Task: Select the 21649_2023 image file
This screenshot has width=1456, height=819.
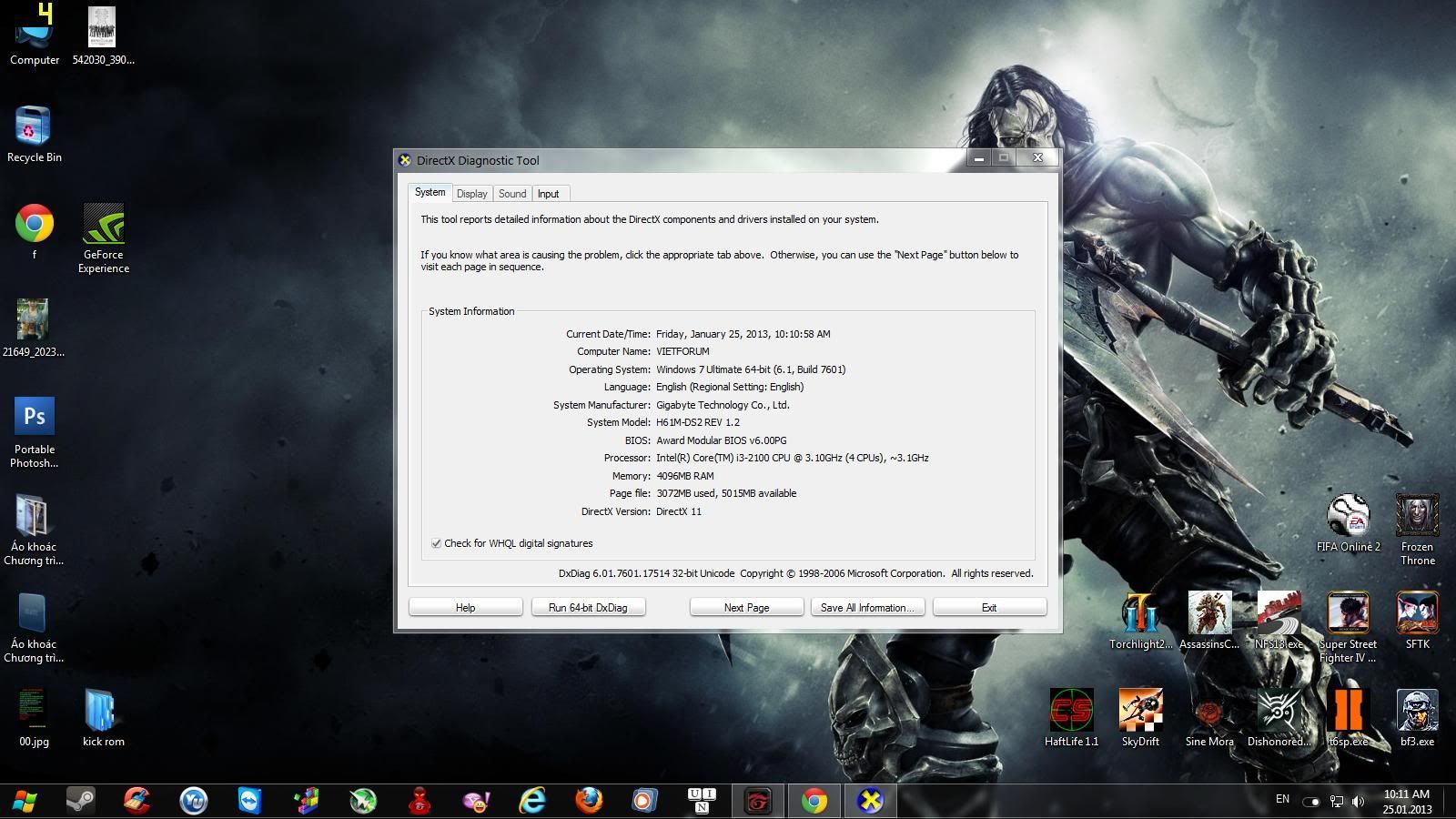Action: pyautogui.click(x=34, y=328)
